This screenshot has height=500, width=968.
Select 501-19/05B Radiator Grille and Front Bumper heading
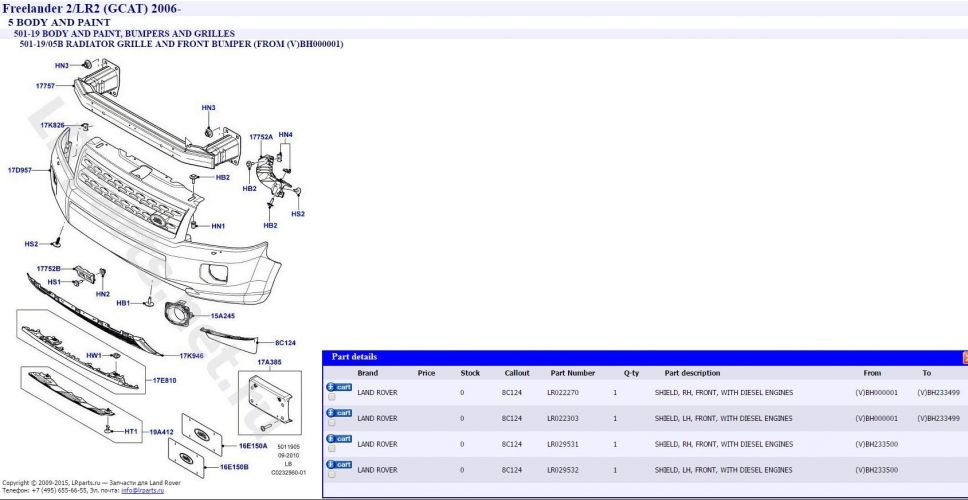(181, 44)
